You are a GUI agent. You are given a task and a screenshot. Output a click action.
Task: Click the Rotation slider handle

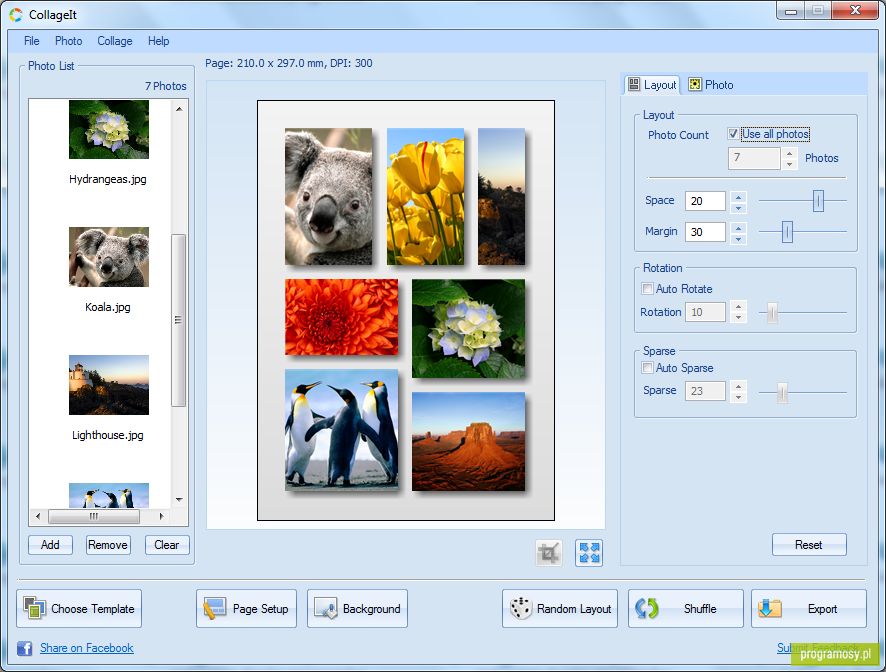pyautogui.click(x=772, y=313)
